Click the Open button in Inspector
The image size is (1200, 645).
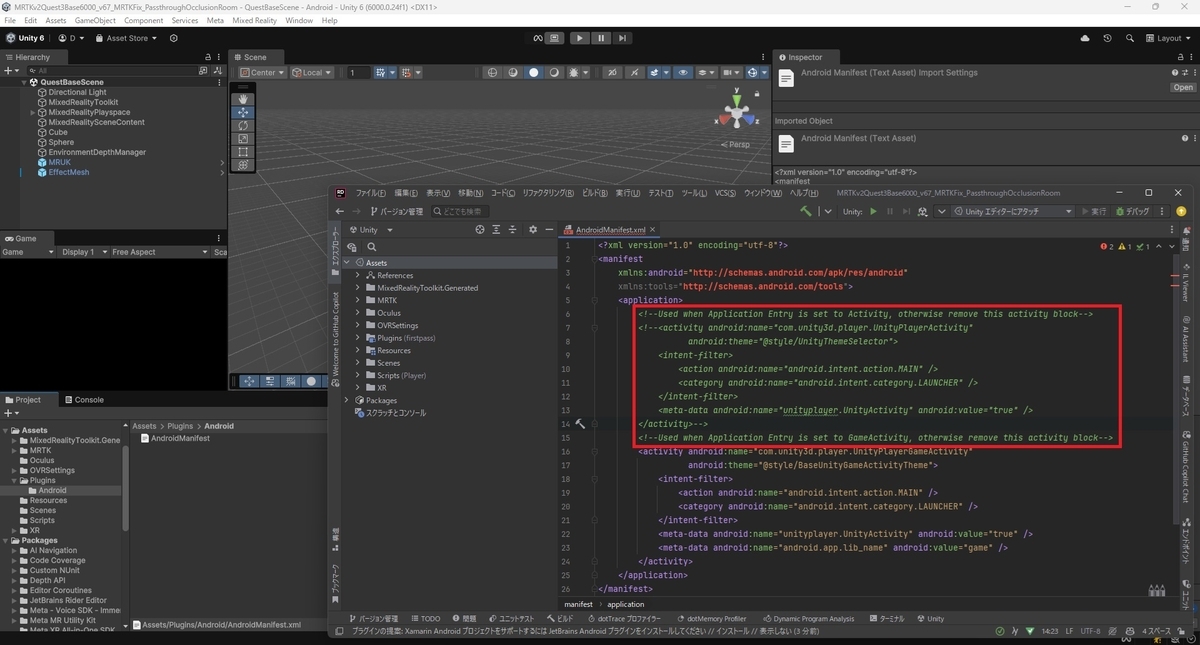coord(1183,87)
